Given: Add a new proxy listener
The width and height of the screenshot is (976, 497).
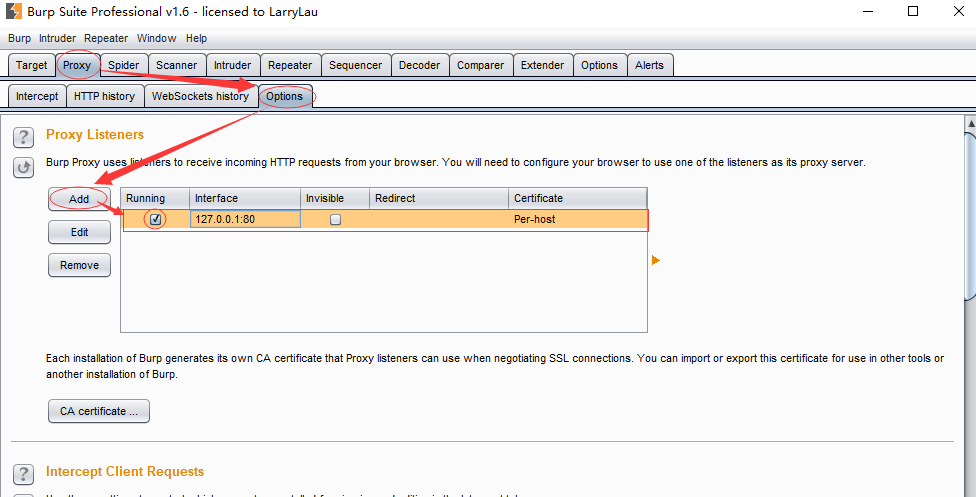Looking at the screenshot, I should tap(80, 199).
